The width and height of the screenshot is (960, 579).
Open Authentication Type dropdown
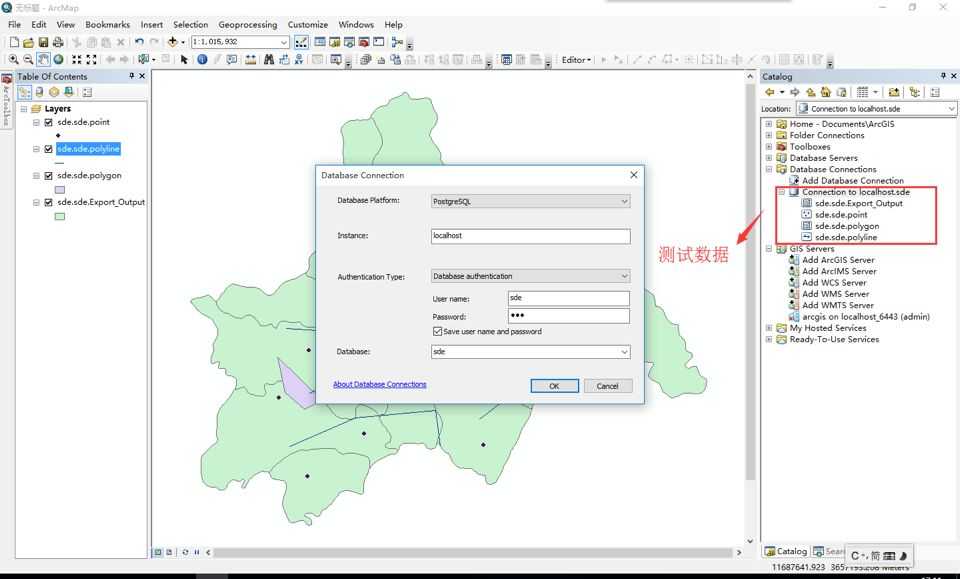point(624,276)
